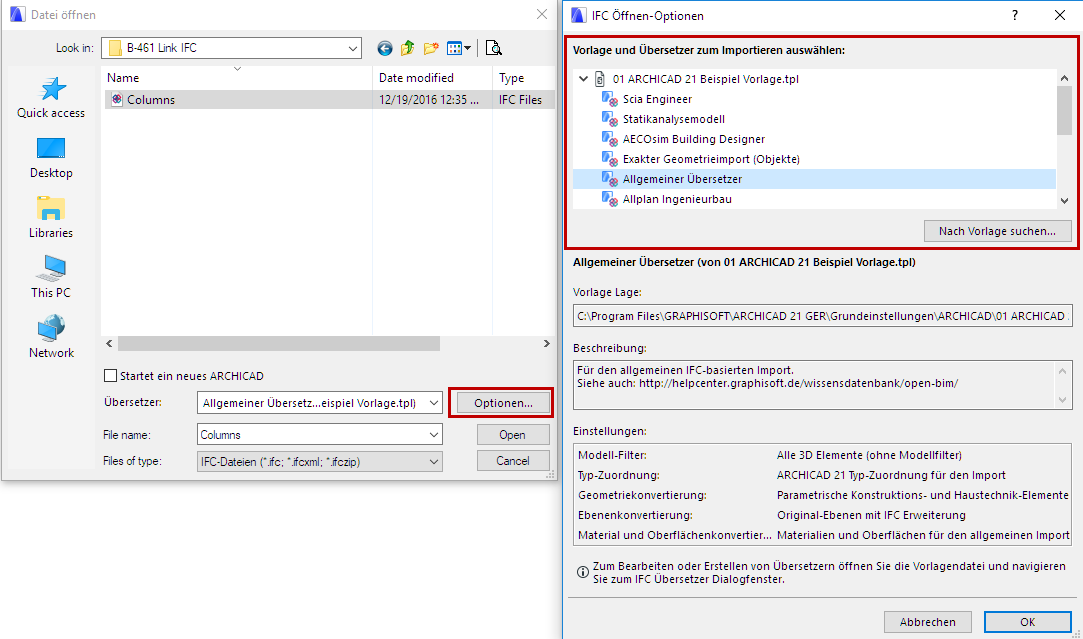Go back using the blue back arrow icon
Viewport: 1083px width, 639px height.
(385, 48)
